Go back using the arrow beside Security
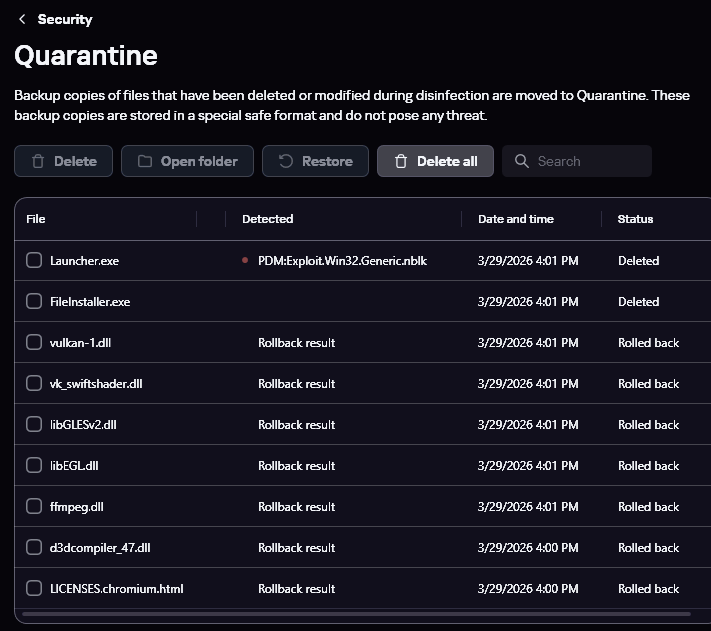Screen dimensions: 711x631 click(22, 19)
